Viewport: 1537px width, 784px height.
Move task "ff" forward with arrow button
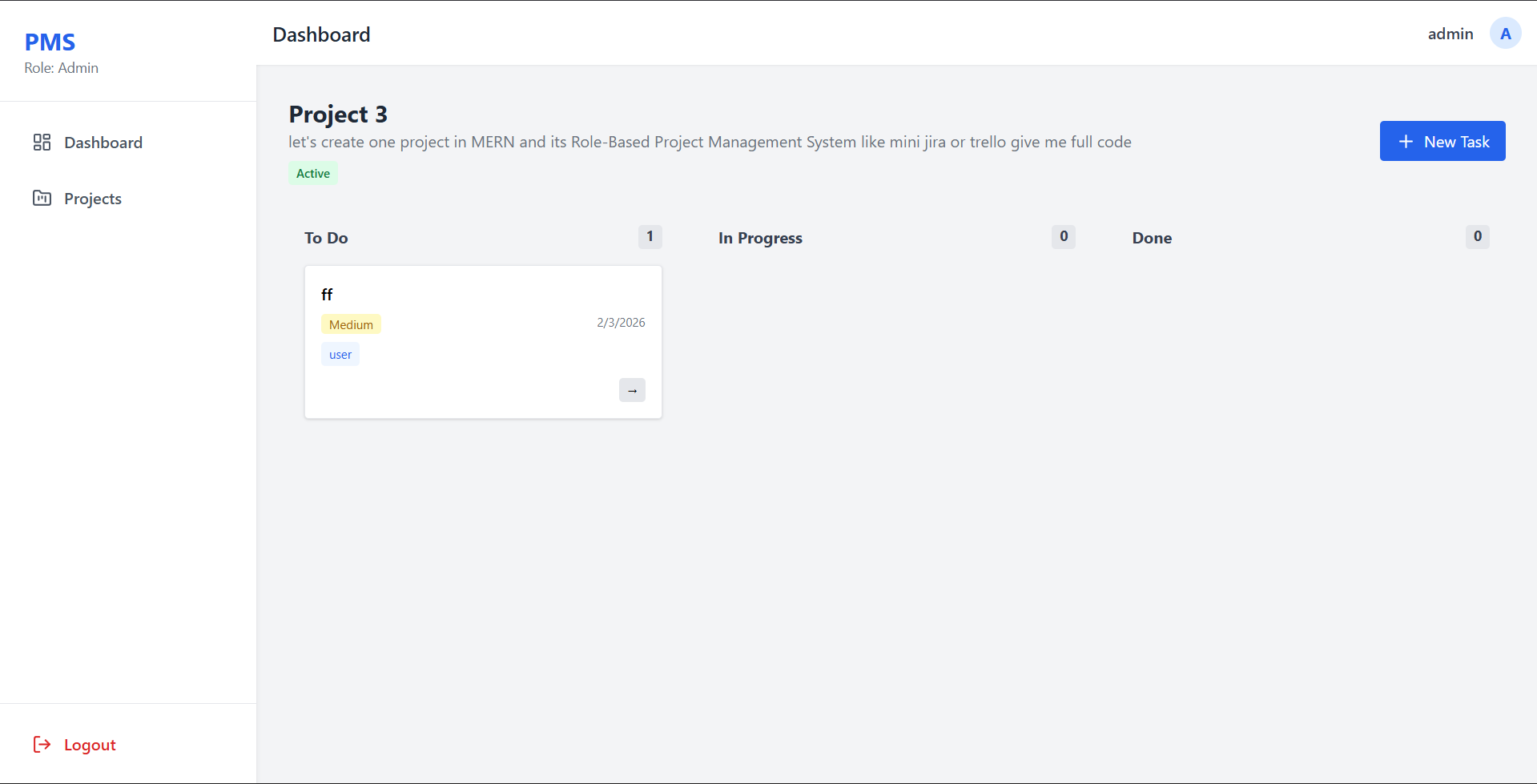tap(632, 390)
